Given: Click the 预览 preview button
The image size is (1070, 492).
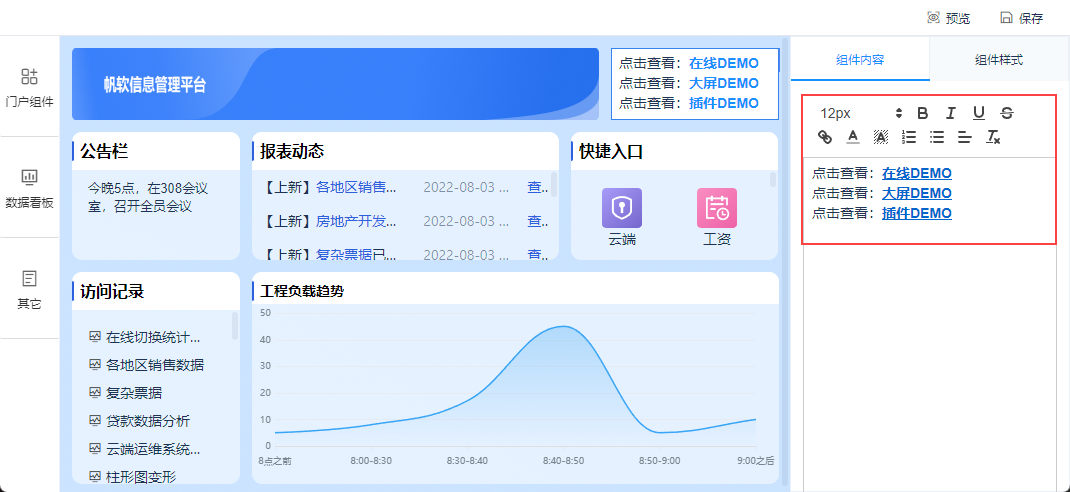Looking at the screenshot, I should (949, 18).
